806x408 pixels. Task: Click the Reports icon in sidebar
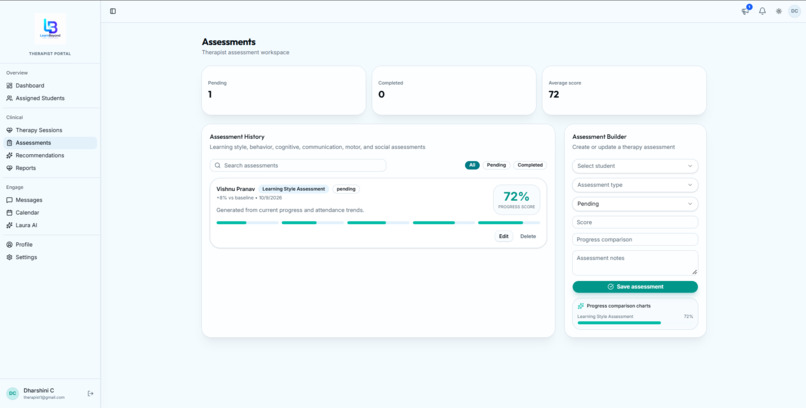pos(9,168)
